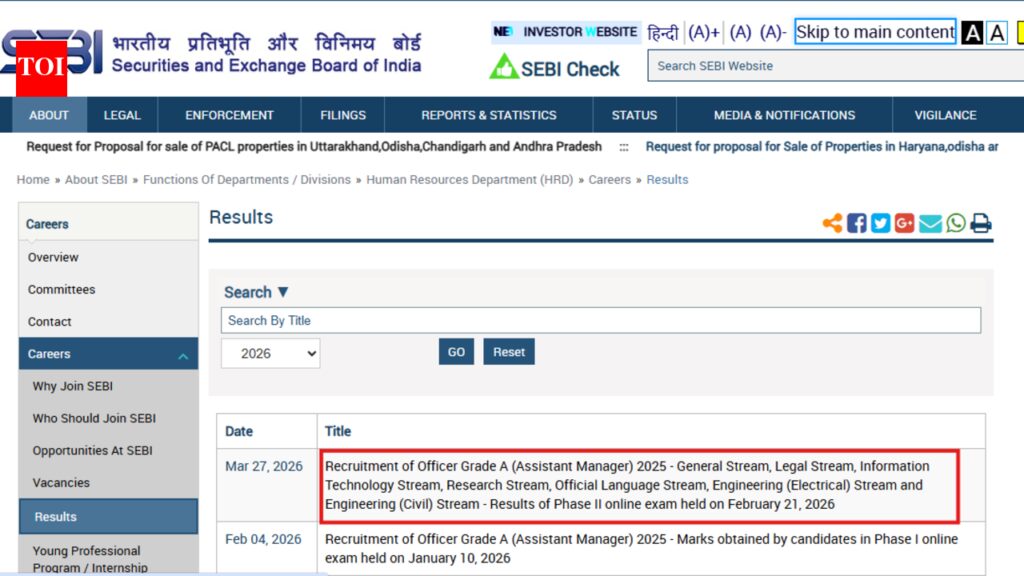
Task: Share via the WhatsApp icon
Action: (955, 223)
